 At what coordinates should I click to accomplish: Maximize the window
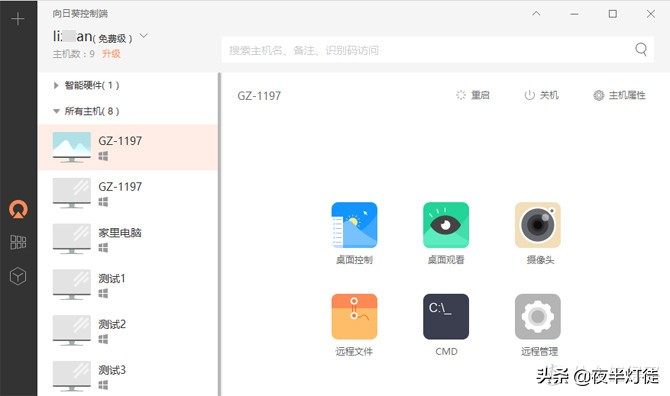[612, 14]
